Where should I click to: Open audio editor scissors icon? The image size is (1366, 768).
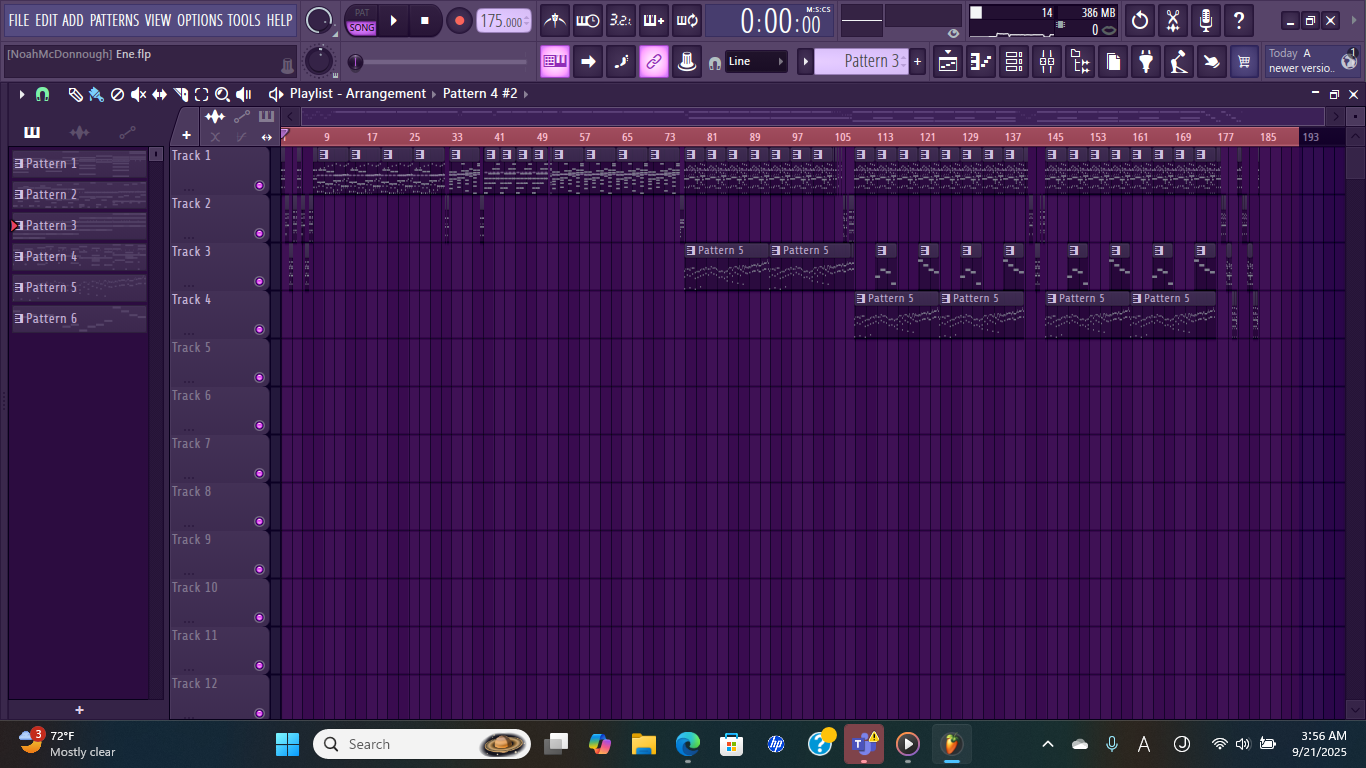click(1173, 20)
